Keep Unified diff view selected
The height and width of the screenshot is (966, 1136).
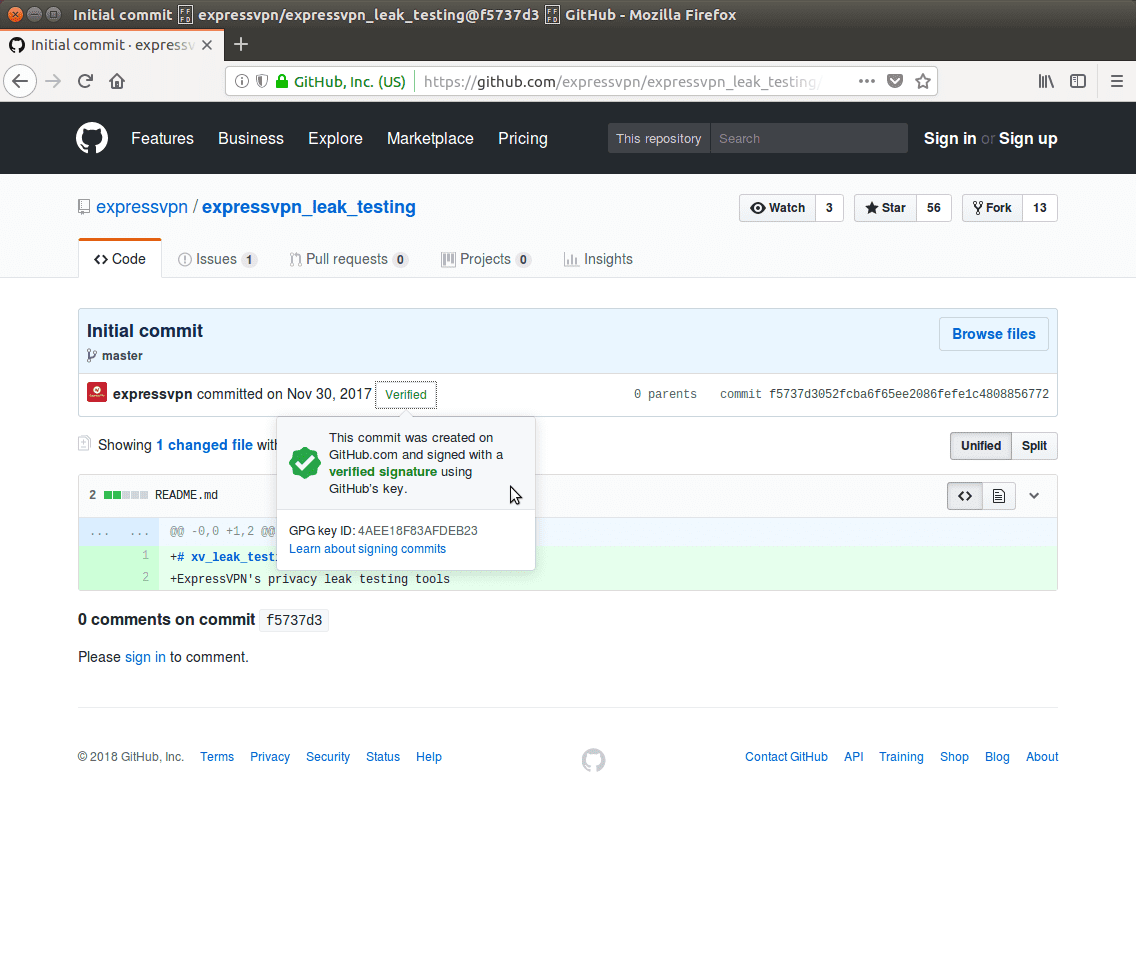click(980, 446)
